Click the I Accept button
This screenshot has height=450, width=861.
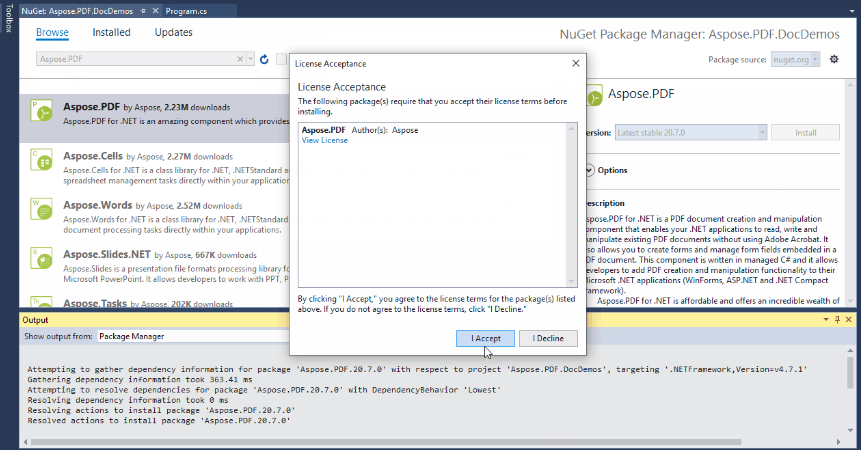486,339
